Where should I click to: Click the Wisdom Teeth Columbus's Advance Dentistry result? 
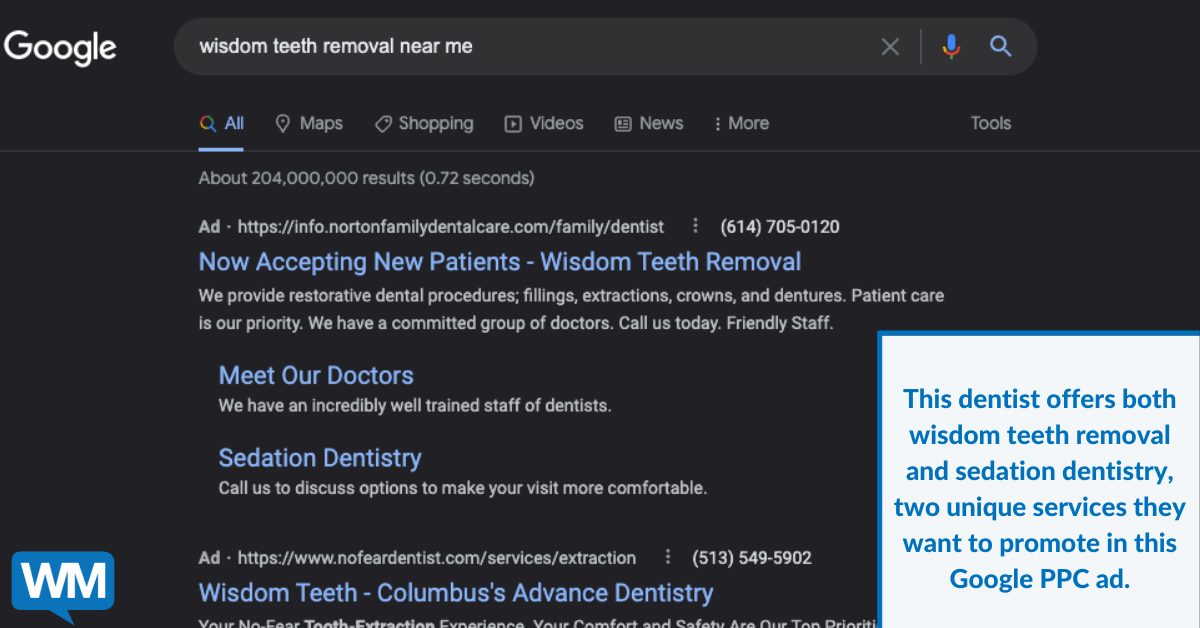455,592
